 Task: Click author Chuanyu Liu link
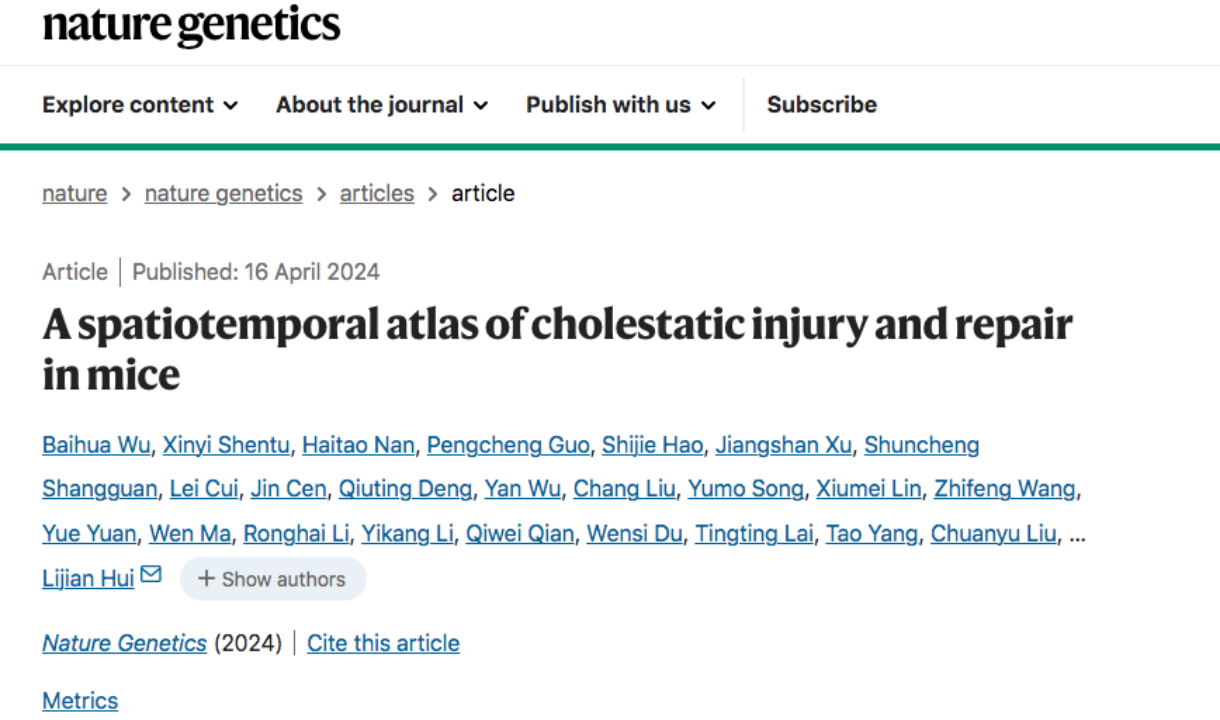(993, 534)
